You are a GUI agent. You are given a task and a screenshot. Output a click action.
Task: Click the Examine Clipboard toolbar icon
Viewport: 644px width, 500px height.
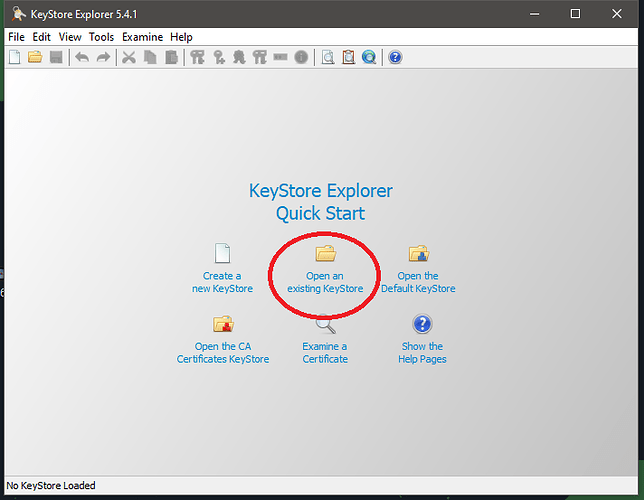pos(348,57)
